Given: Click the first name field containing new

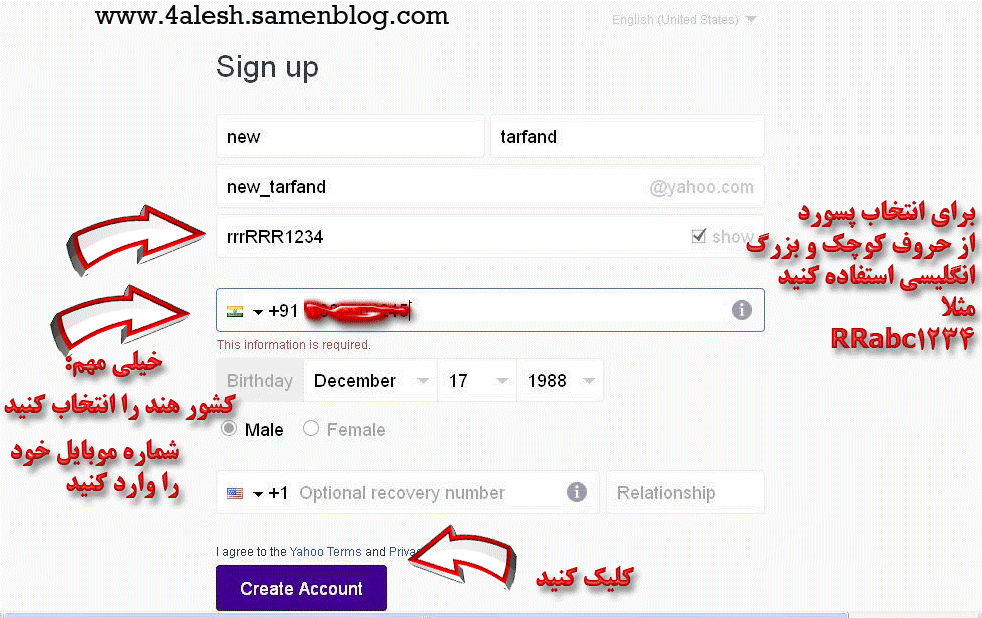Looking at the screenshot, I should tap(350, 136).
